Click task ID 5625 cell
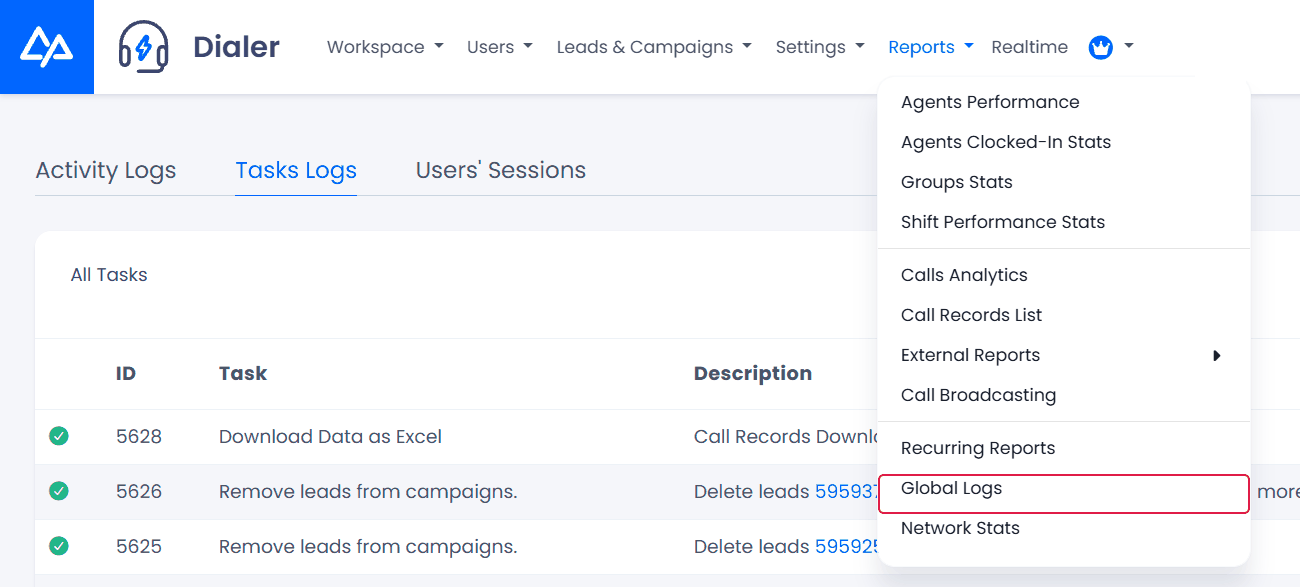1300x587 pixels. click(139, 546)
